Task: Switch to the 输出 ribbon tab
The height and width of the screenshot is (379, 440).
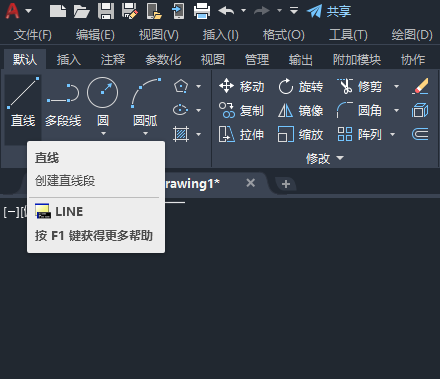Action: pyautogui.click(x=301, y=60)
